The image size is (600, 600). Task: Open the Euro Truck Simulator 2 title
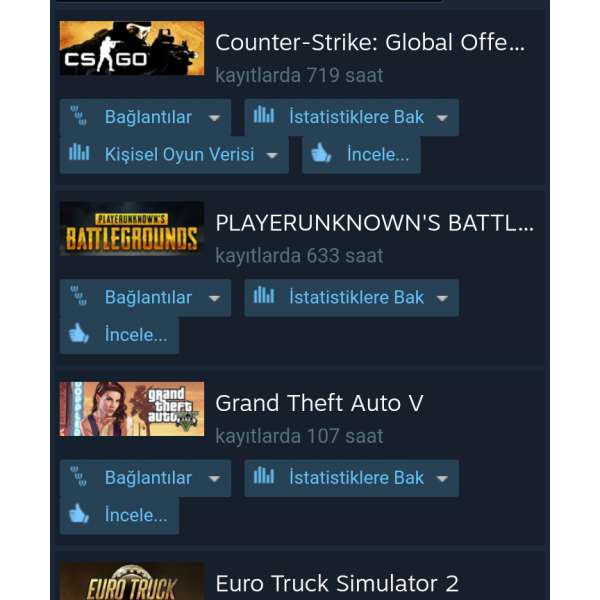point(337,584)
